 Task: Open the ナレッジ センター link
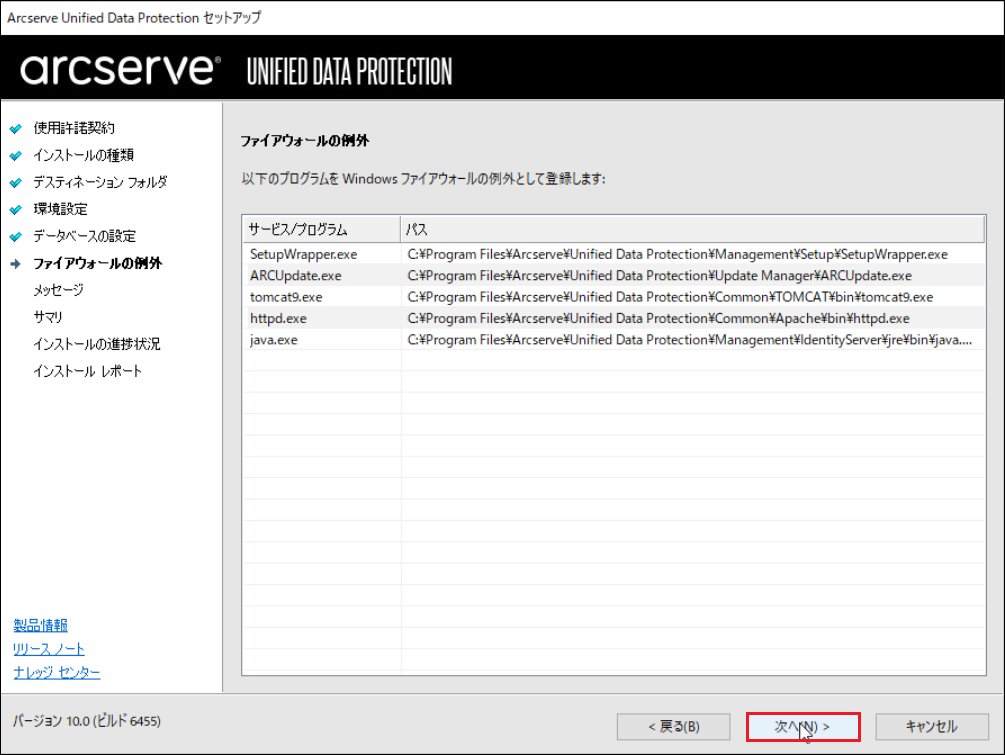[56, 672]
